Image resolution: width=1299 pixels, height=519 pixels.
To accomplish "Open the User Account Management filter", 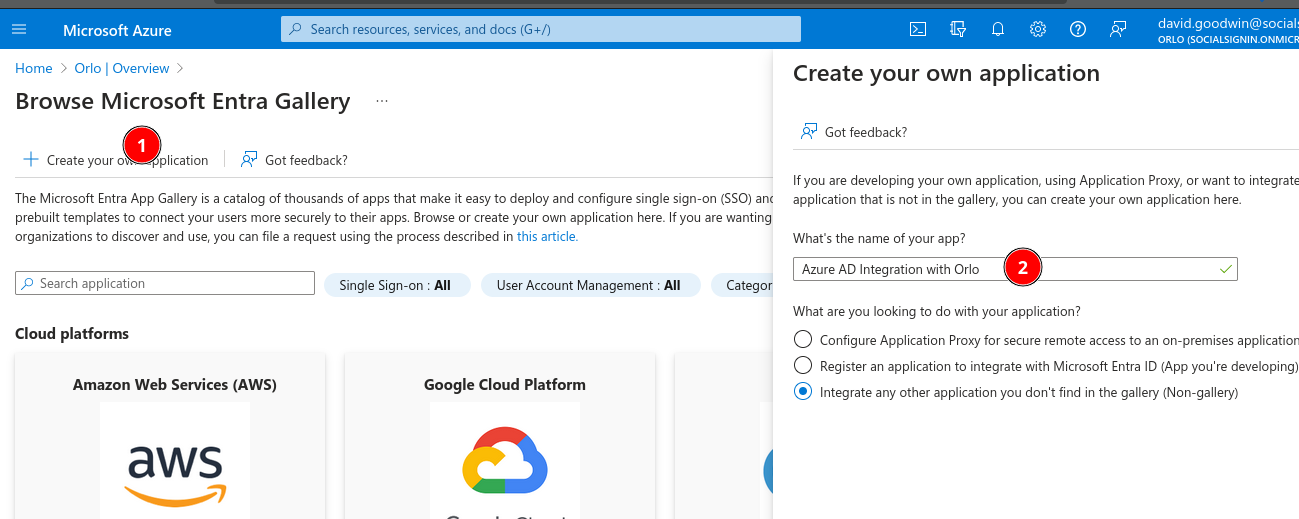I will pyautogui.click(x=589, y=285).
